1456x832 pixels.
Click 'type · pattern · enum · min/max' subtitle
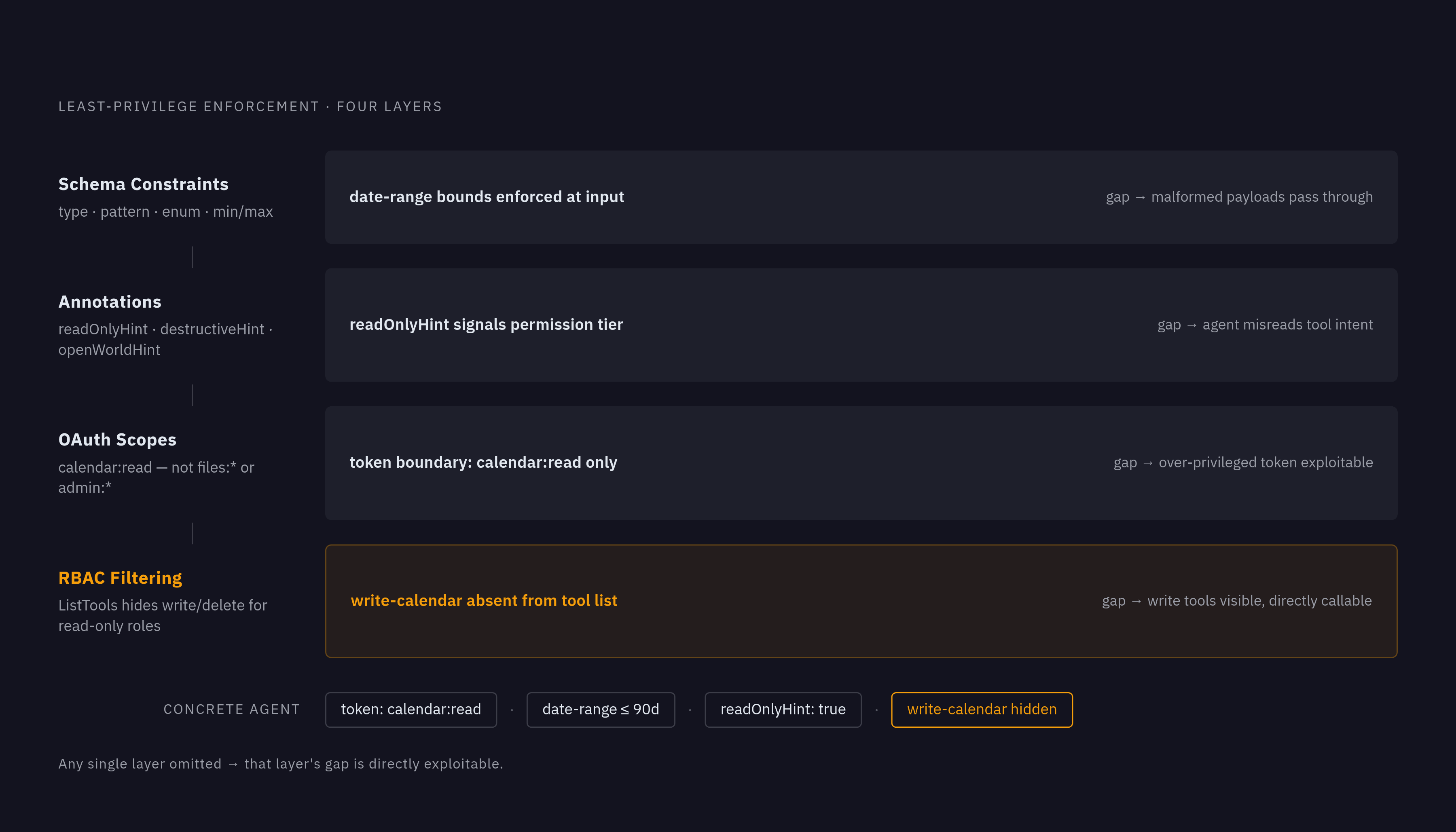[166, 211]
